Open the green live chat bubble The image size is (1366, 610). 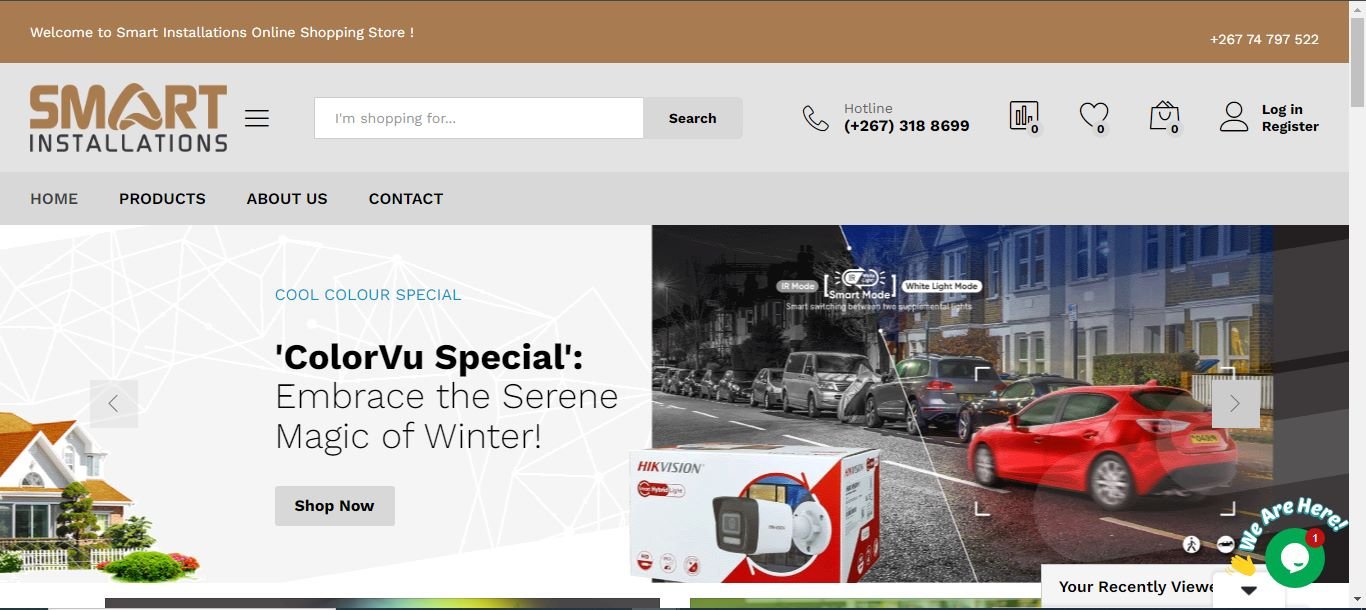(x=1294, y=557)
